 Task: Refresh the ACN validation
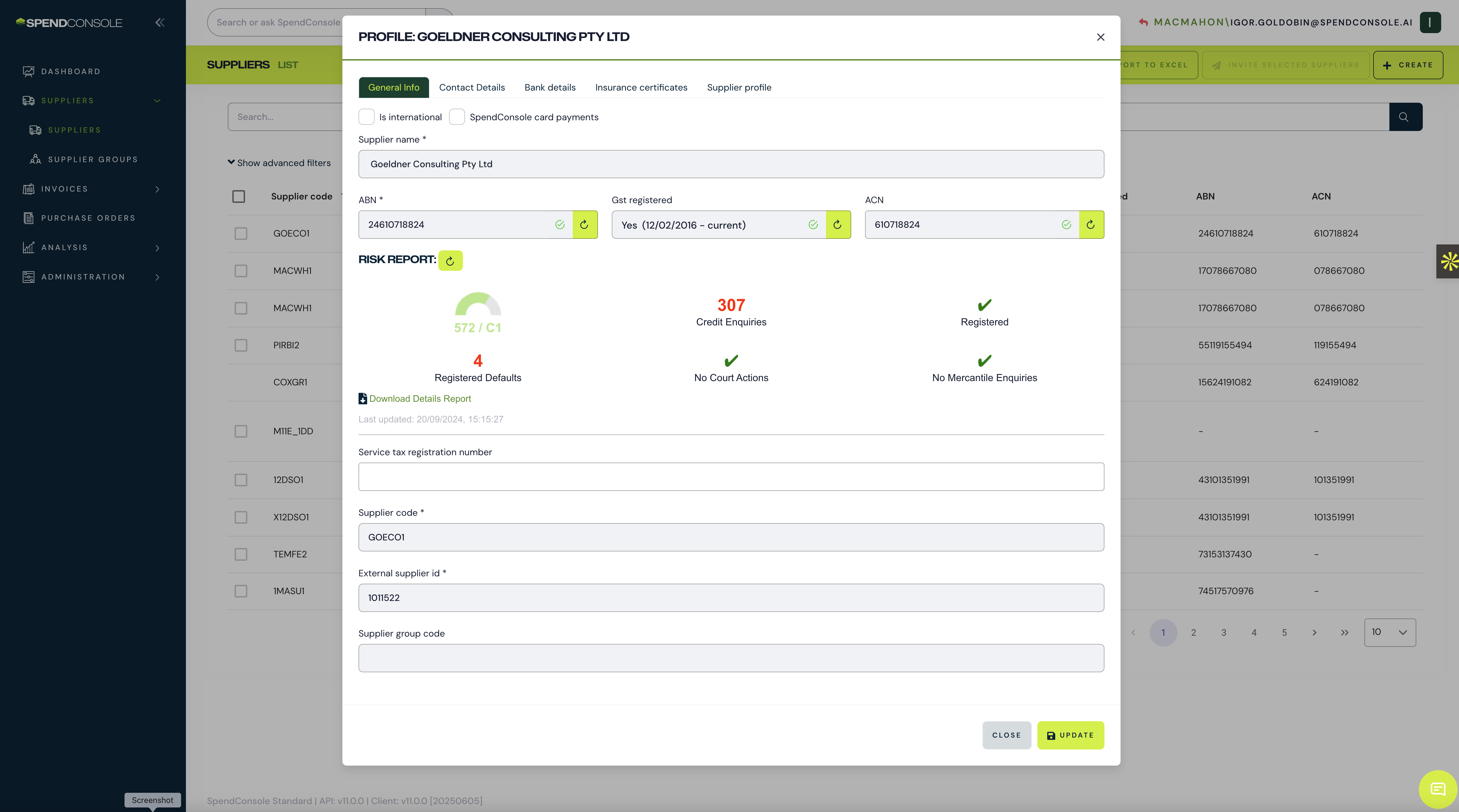click(x=1091, y=225)
